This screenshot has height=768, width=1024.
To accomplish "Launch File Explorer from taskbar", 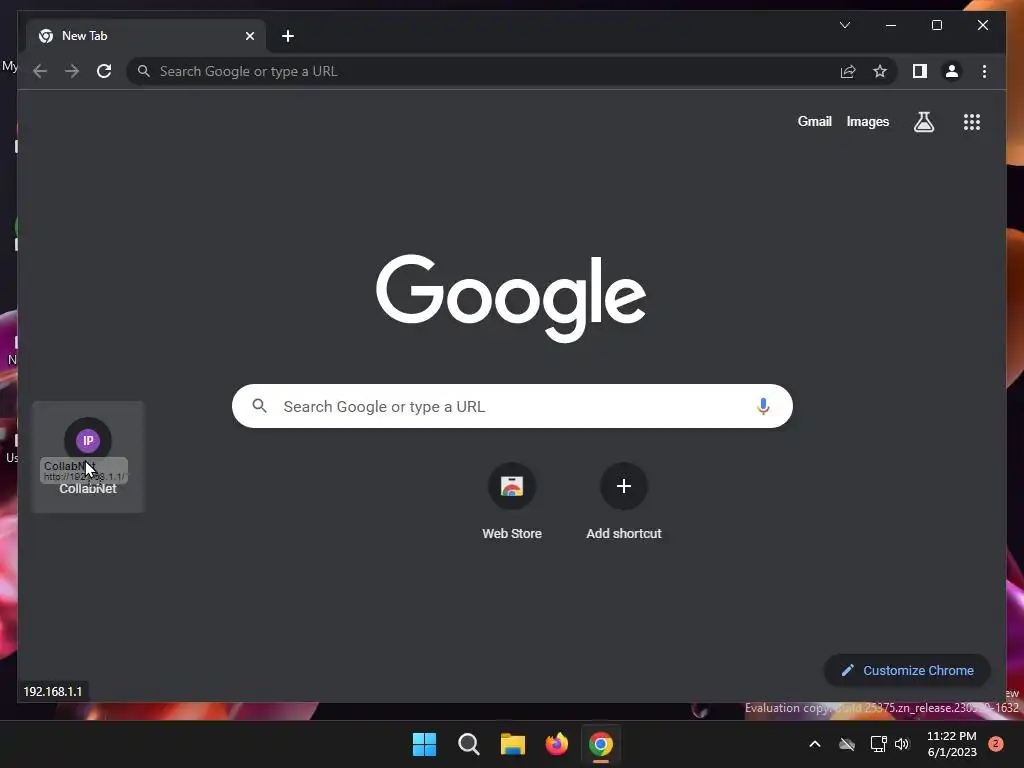I will point(513,744).
